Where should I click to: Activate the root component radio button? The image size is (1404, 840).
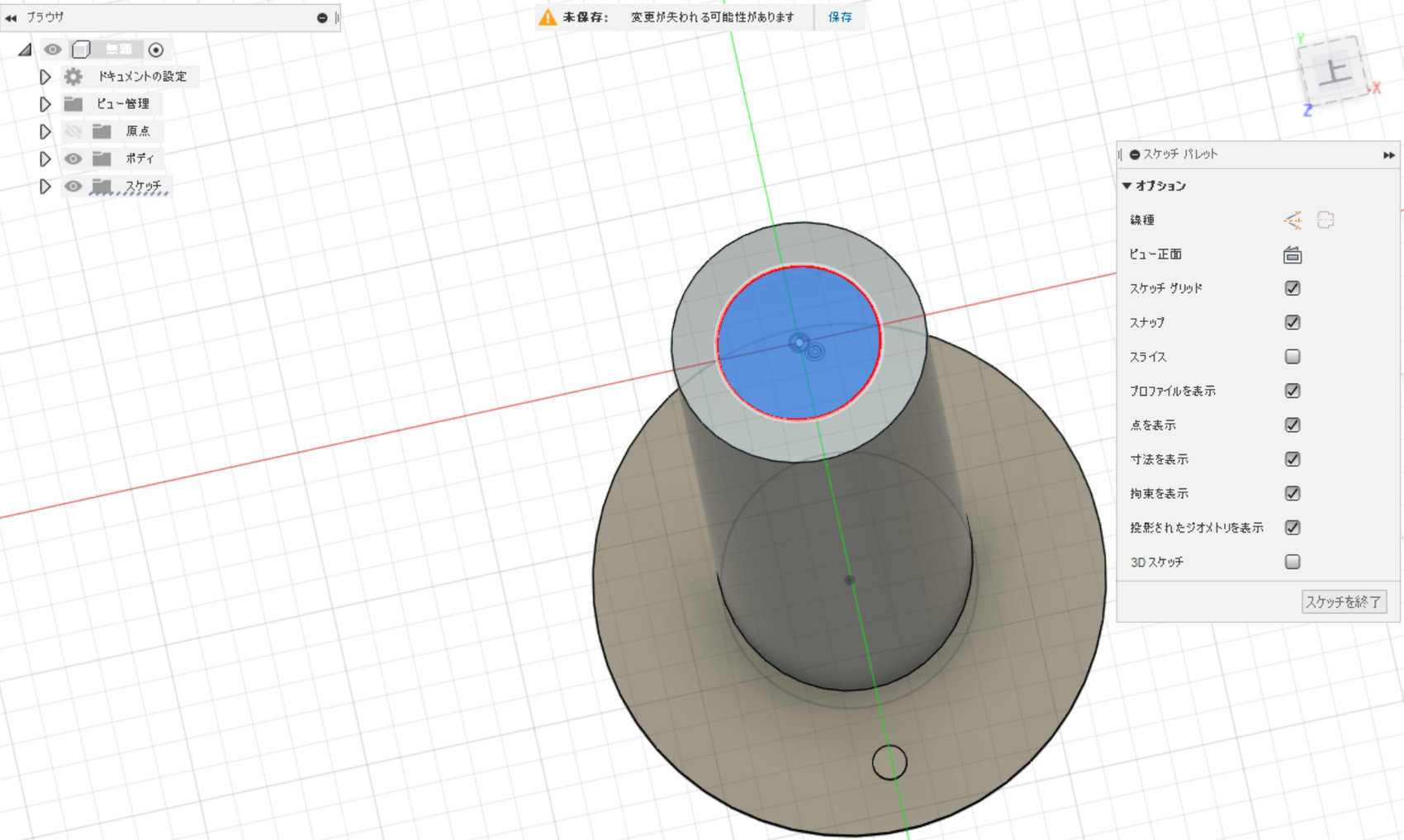coord(156,50)
